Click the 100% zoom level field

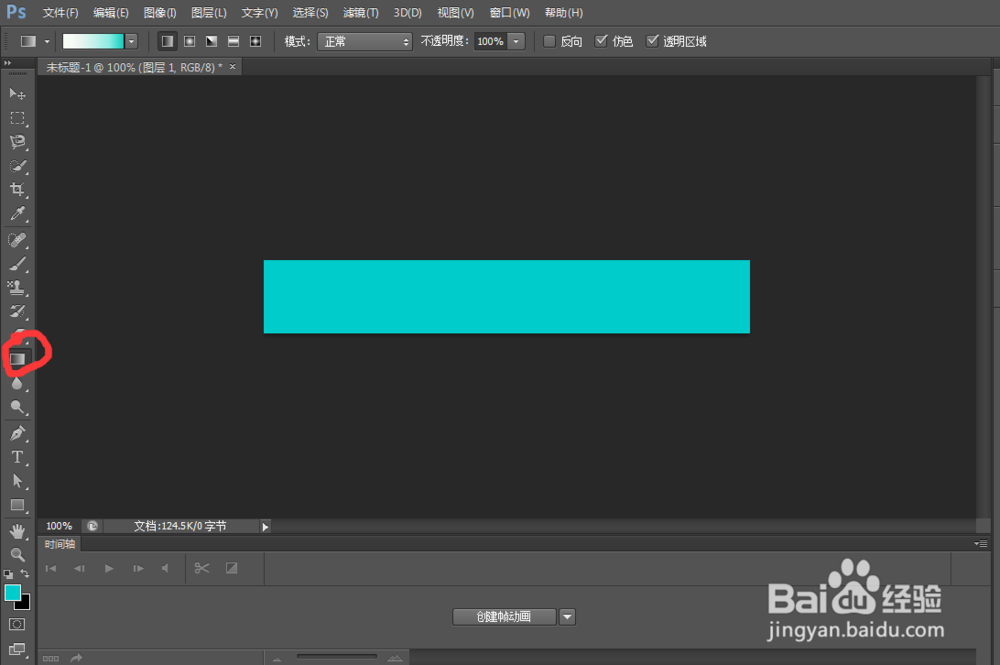[x=59, y=526]
